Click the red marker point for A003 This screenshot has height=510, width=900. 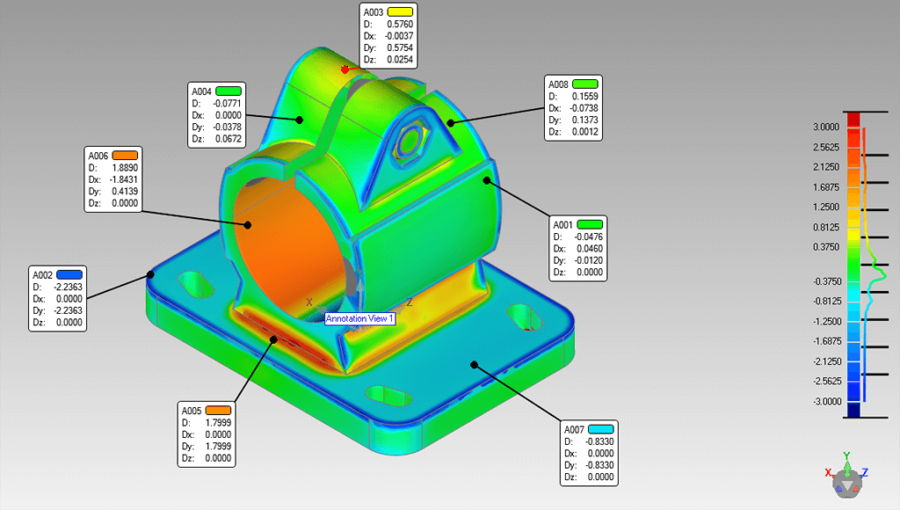tap(345, 69)
